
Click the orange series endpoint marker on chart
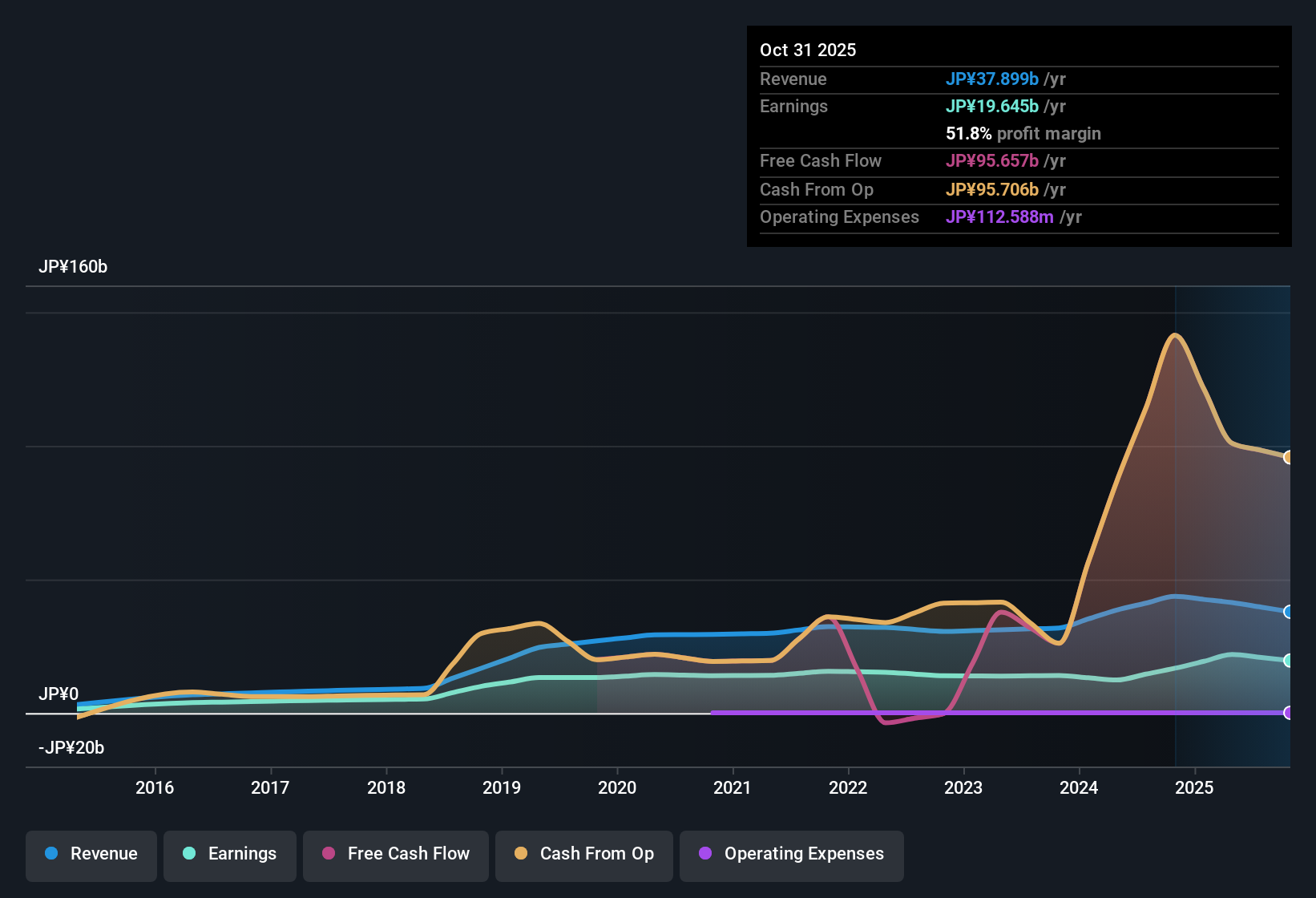1289,457
